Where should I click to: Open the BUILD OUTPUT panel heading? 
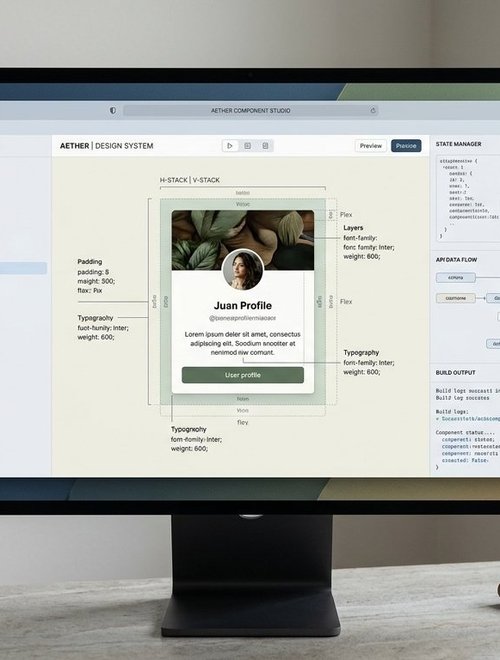pyautogui.click(x=455, y=373)
